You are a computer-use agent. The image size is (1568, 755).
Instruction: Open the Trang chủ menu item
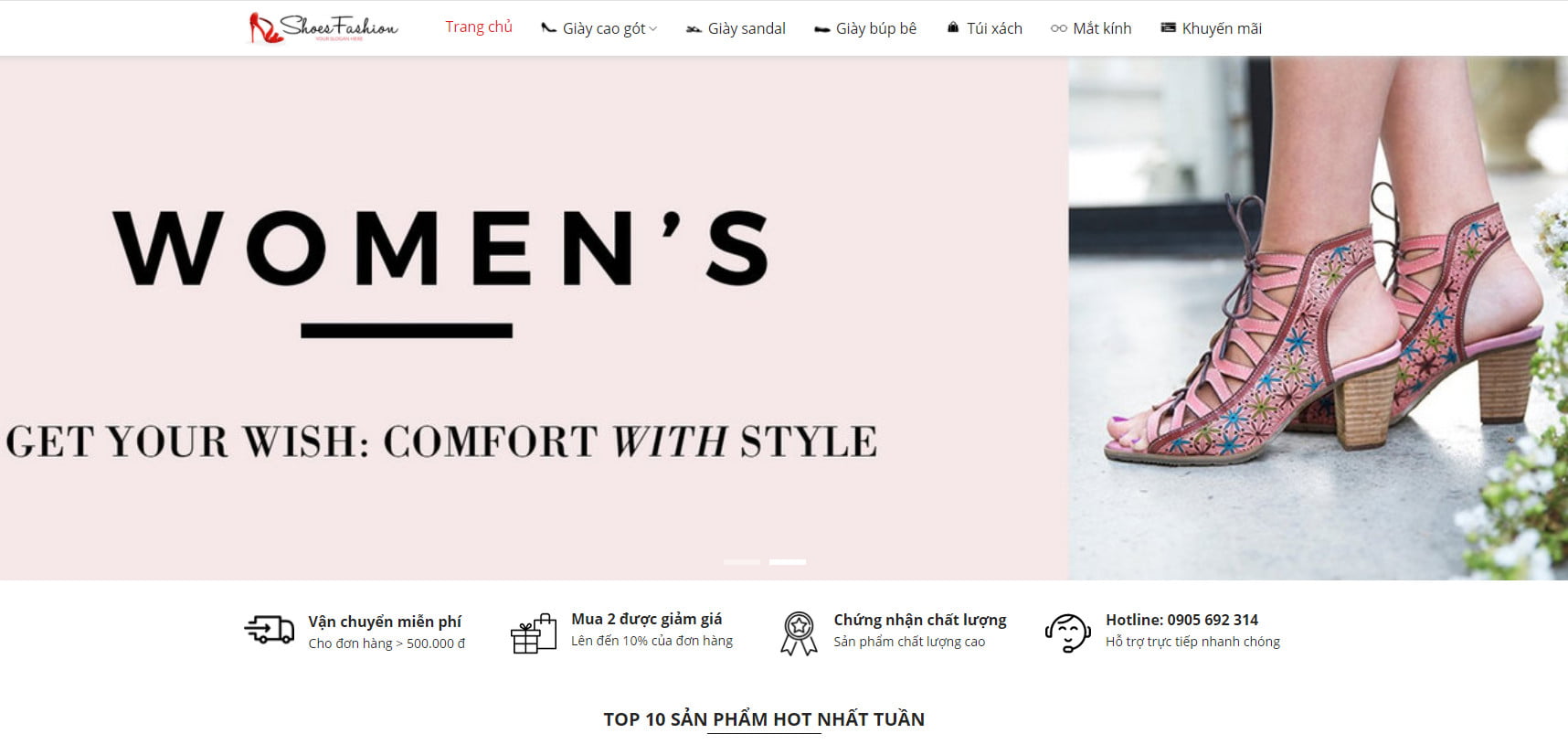tap(479, 27)
